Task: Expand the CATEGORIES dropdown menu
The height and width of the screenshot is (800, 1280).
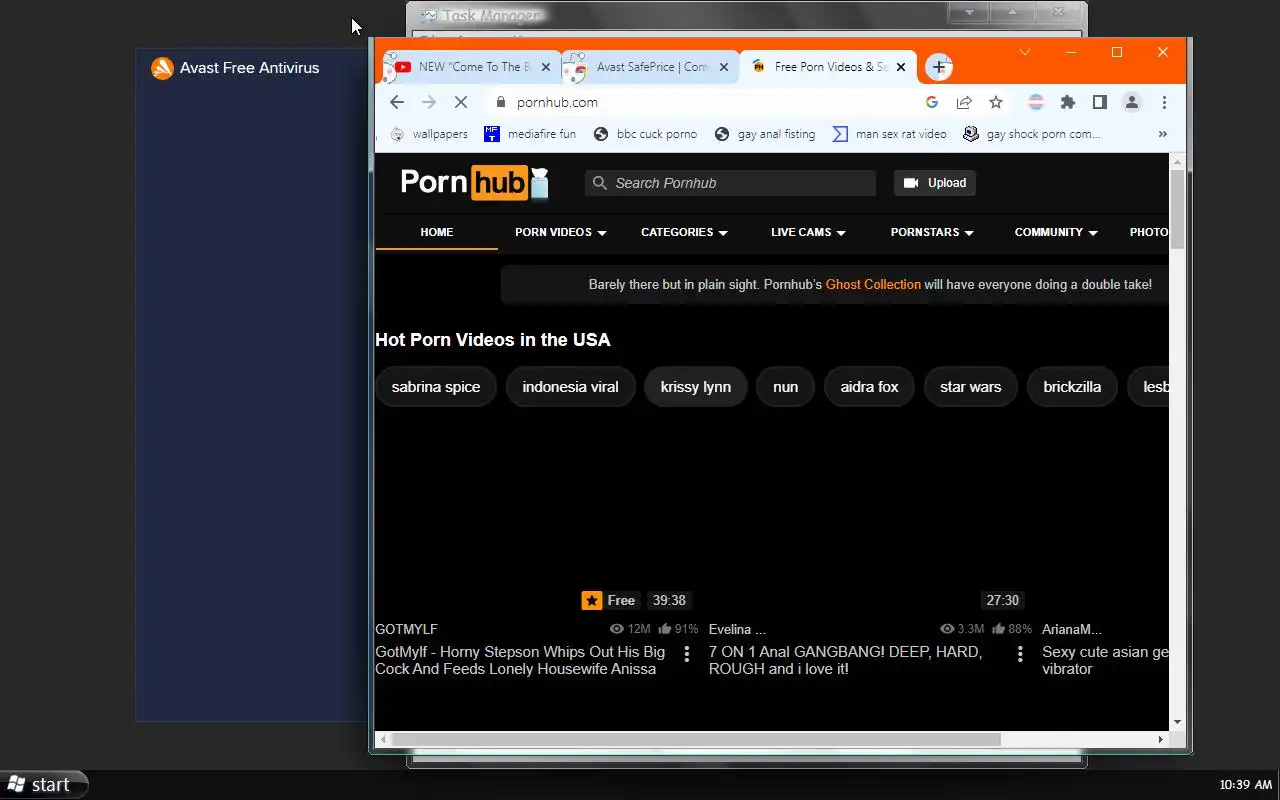Action: coord(685,232)
